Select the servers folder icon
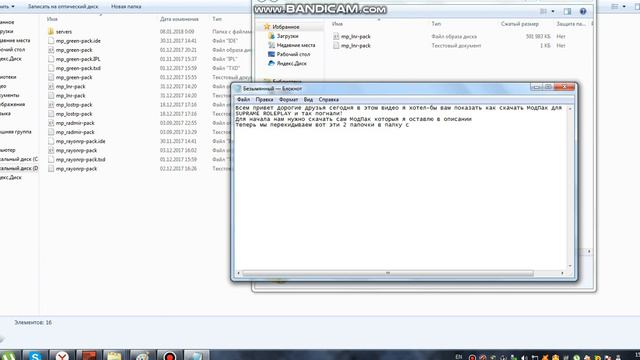 click(51, 31)
